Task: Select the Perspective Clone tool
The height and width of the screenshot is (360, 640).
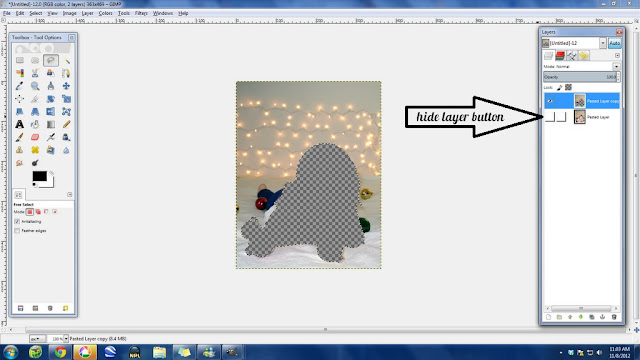Action: pos(51,150)
